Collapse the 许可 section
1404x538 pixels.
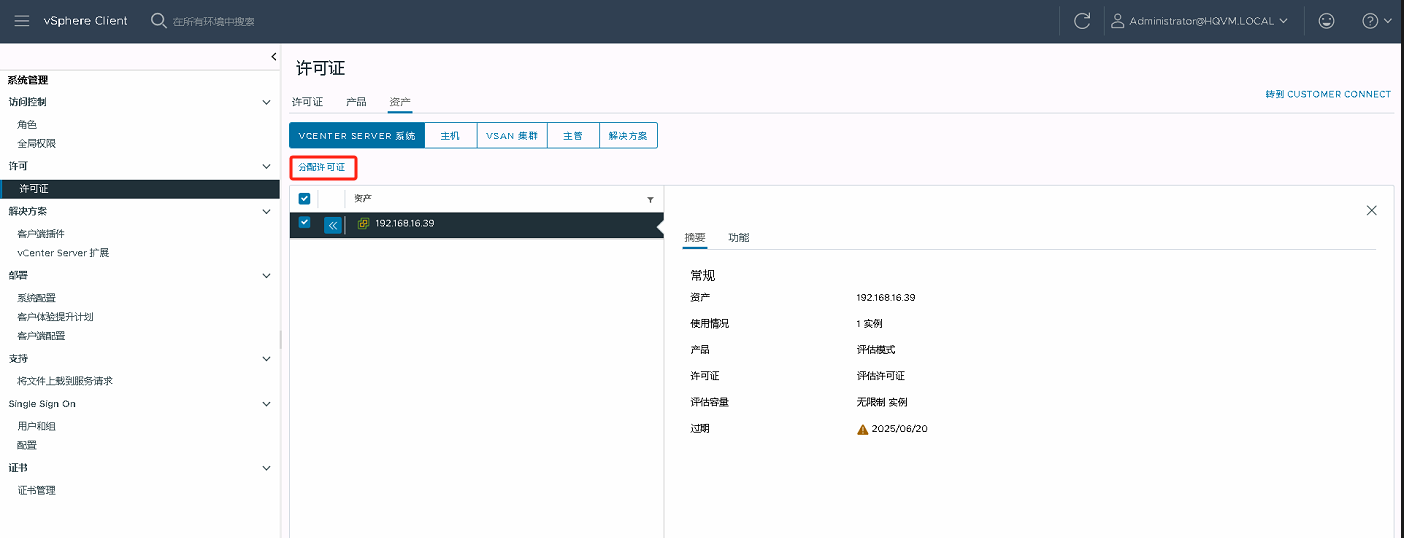point(266,166)
